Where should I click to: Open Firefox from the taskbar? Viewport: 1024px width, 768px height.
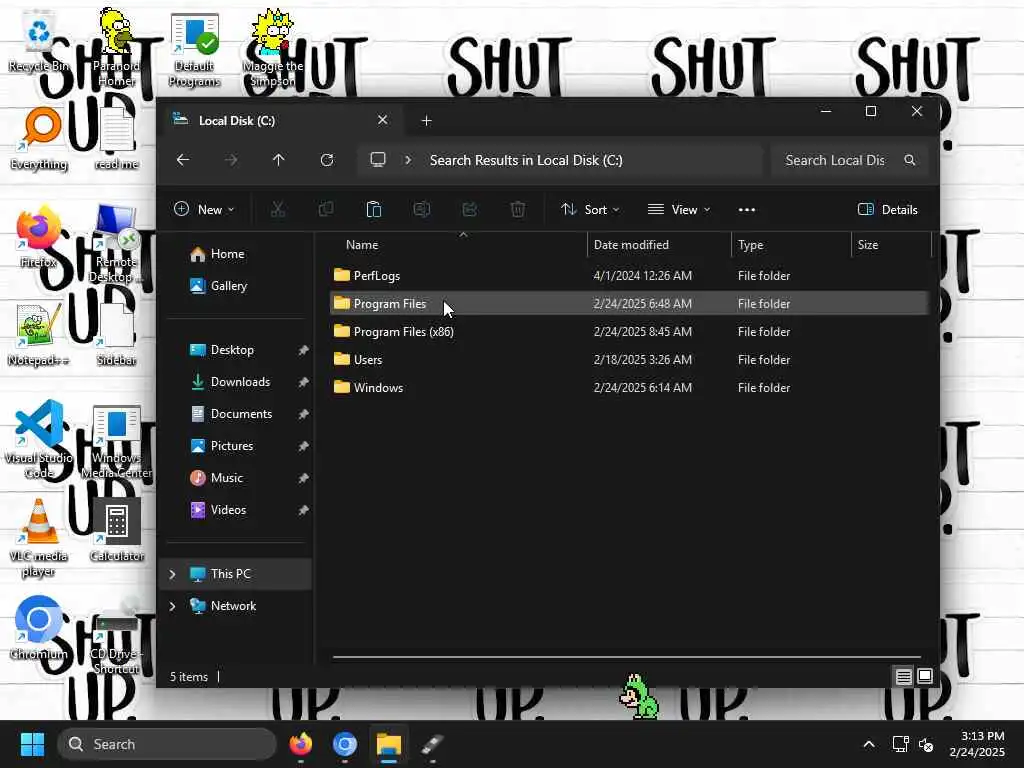click(300, 744)
